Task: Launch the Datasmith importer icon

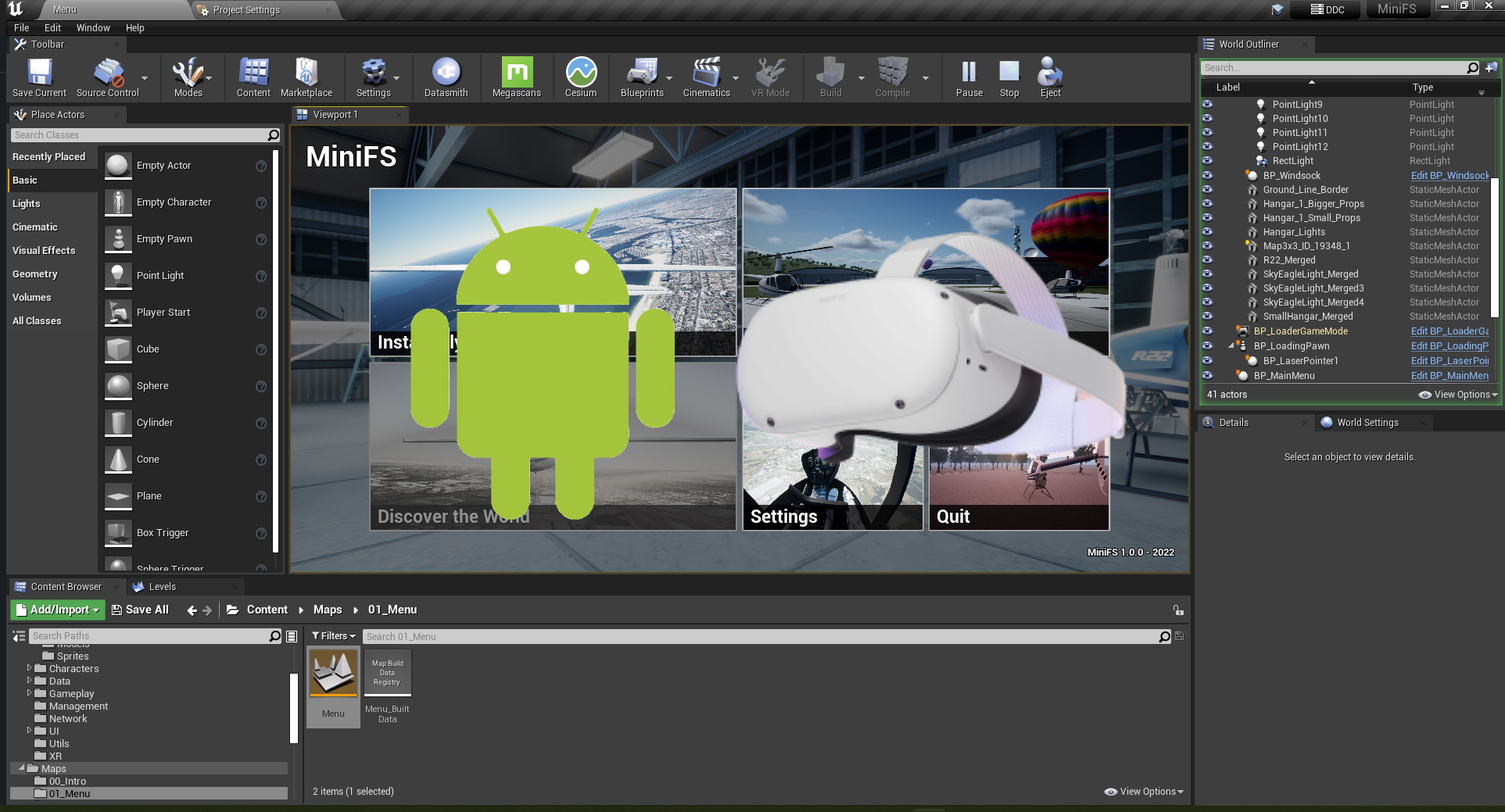Action: [446, 77]
